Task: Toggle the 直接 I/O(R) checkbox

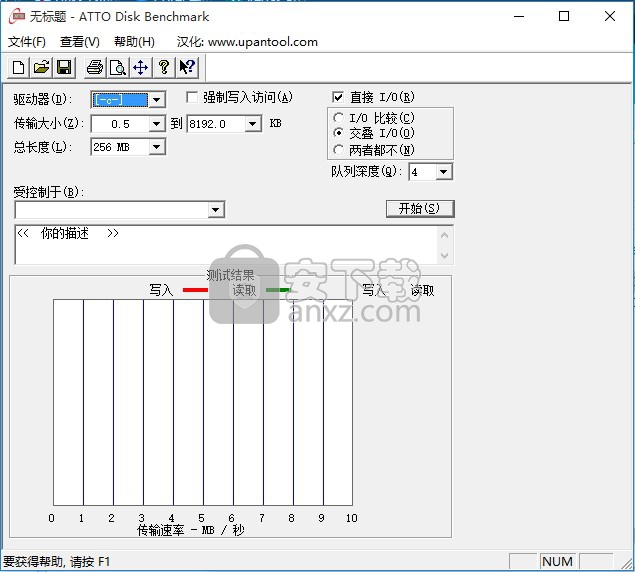Action: [338, 97]
